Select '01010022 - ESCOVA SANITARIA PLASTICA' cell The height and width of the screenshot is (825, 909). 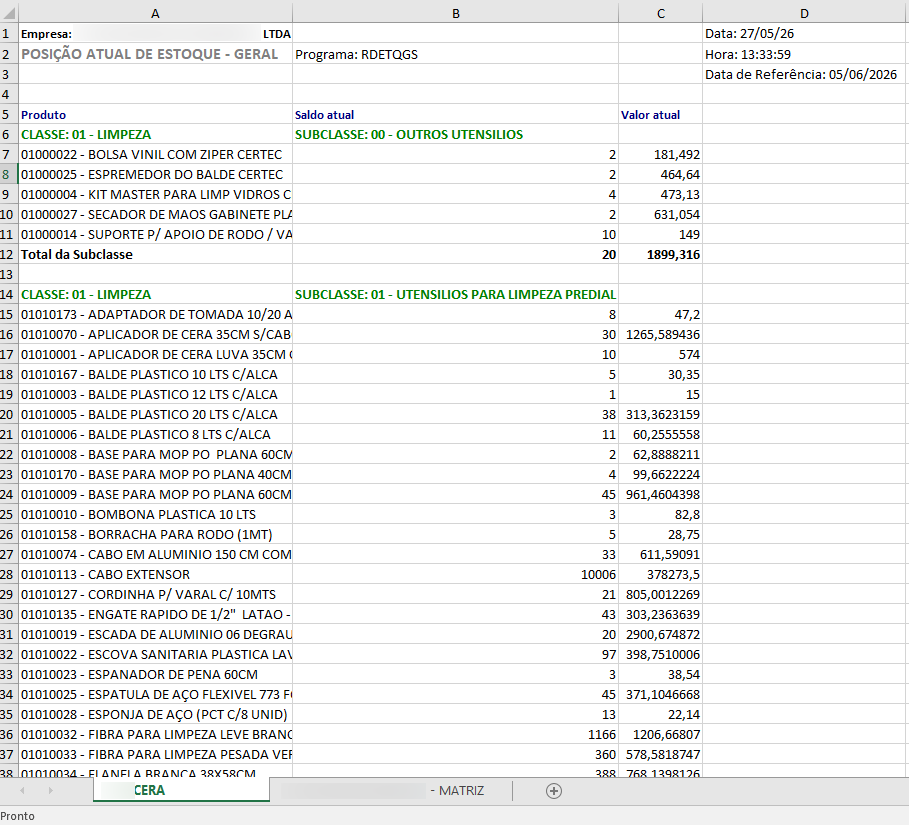pyautogui.click(x=155, y=655)
